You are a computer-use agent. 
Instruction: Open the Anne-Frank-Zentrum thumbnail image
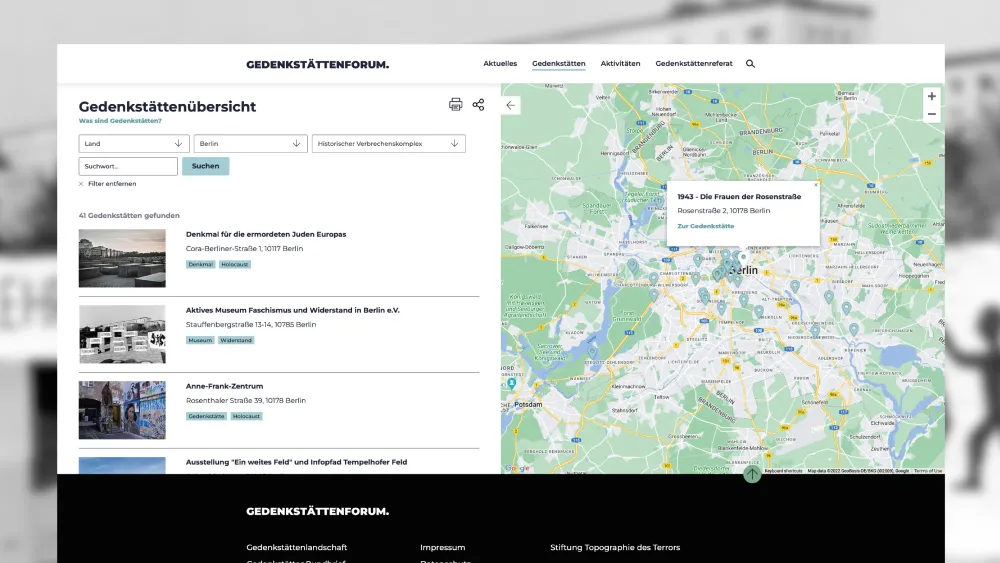(122, 410)
